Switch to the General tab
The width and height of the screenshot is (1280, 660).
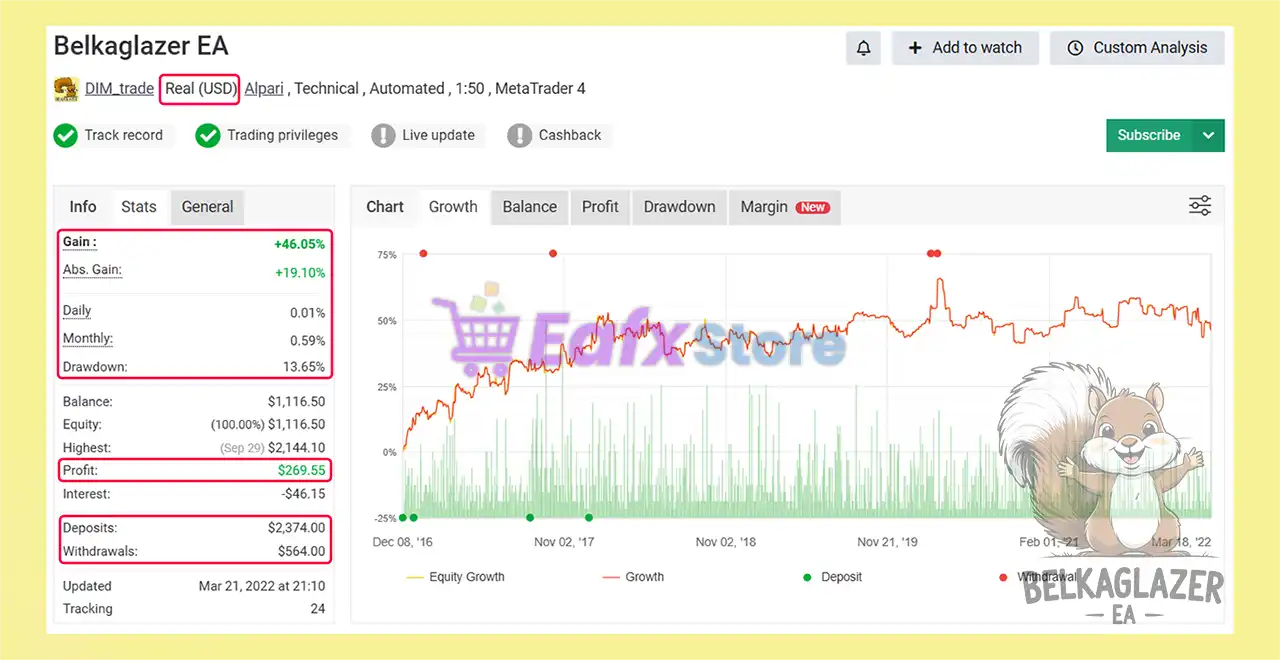207,207
